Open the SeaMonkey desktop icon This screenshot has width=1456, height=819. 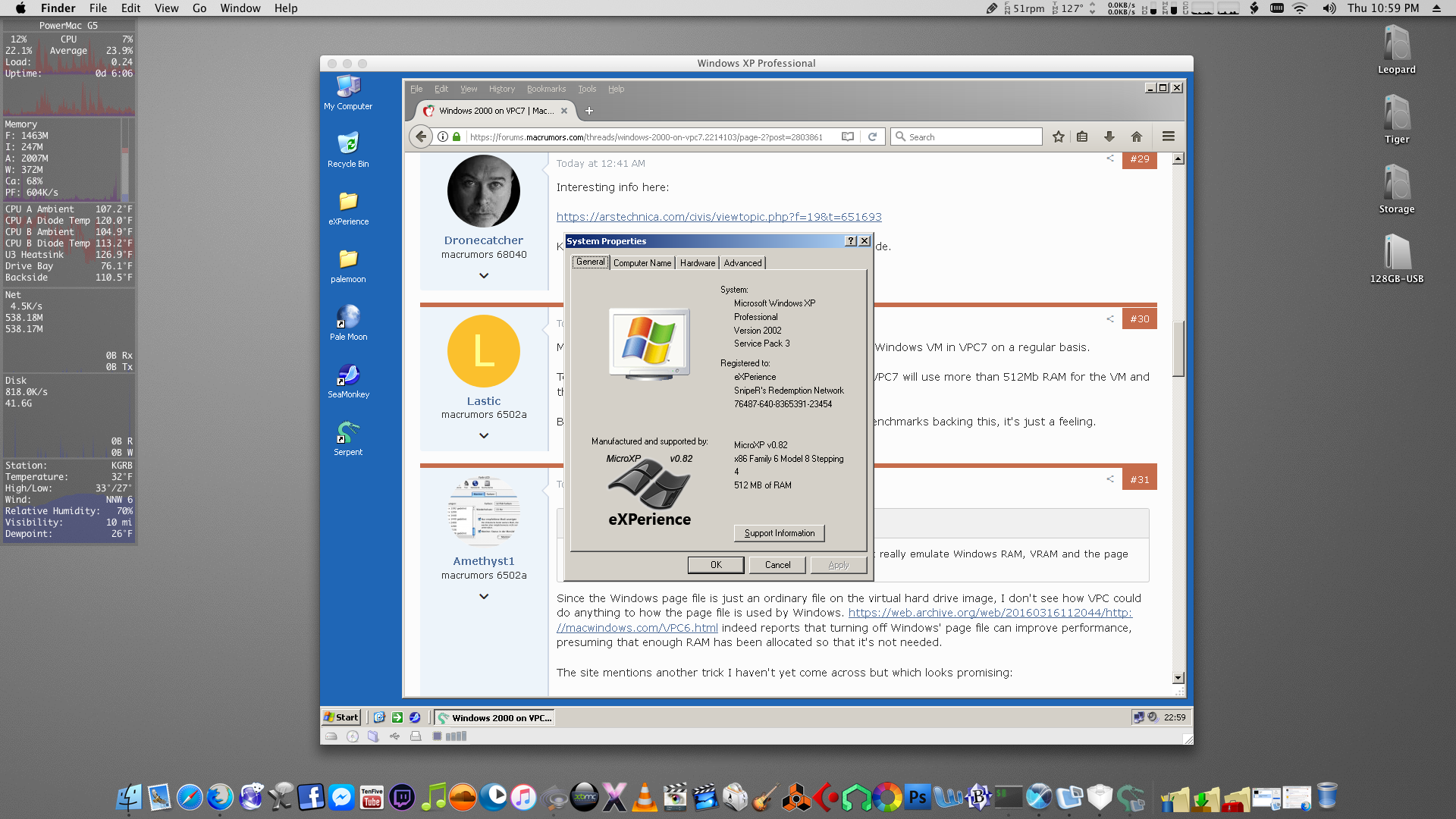click(348, 375)
